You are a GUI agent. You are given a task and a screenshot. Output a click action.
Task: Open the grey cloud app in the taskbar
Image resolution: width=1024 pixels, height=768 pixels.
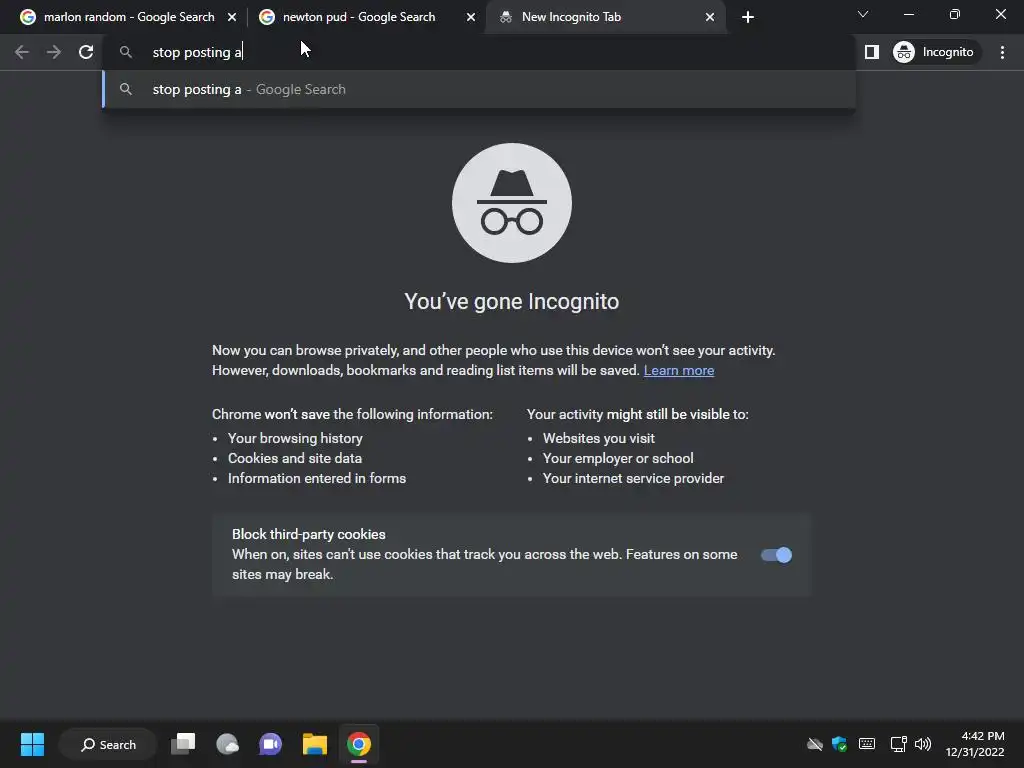pyautogui.click(x=227, y=744)
